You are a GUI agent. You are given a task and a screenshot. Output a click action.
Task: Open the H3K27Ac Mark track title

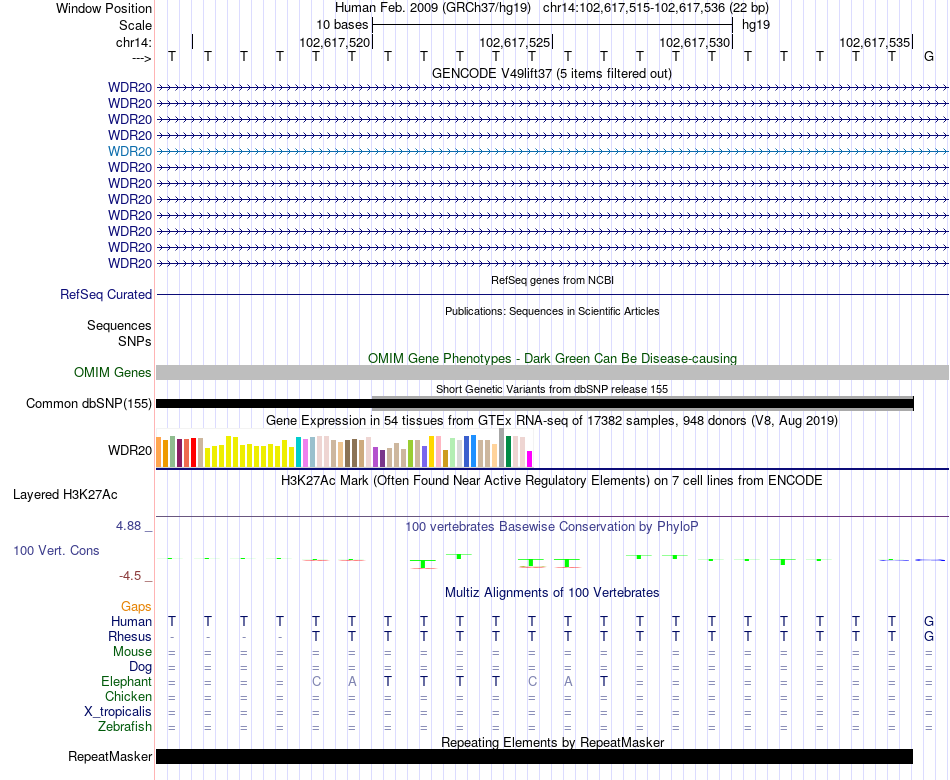(x=552, y=481)
